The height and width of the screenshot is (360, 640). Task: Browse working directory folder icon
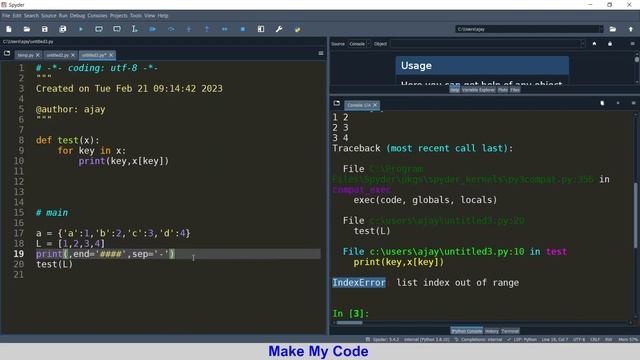(613, 29)
